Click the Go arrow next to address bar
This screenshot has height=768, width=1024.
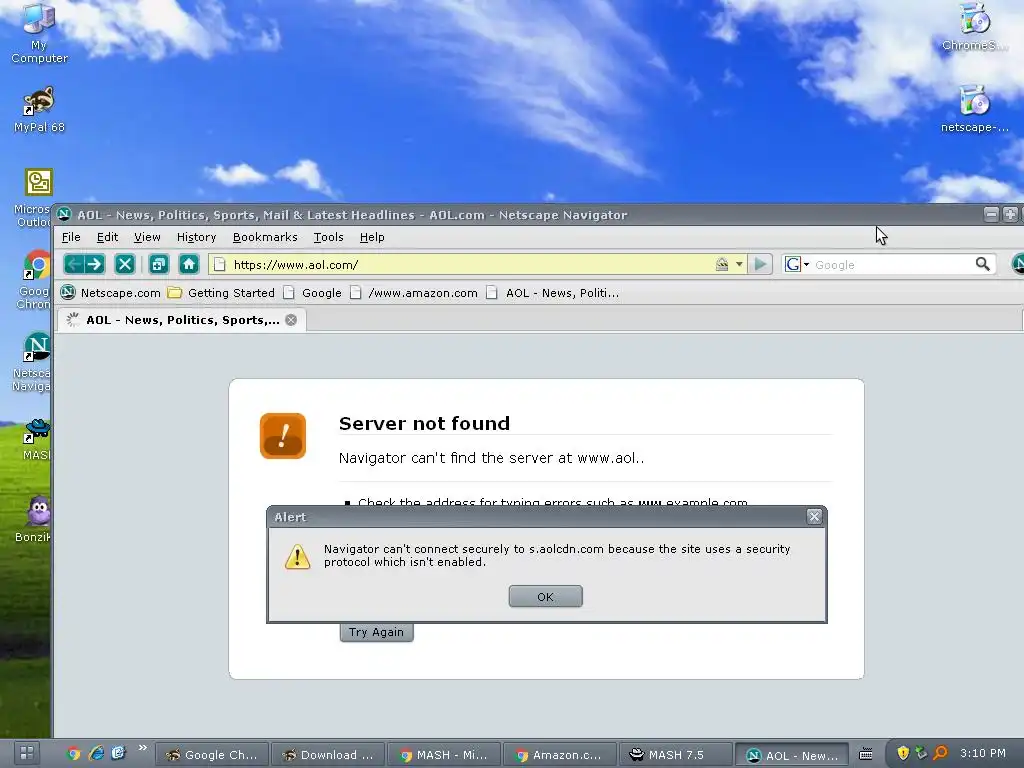[760, 264]
